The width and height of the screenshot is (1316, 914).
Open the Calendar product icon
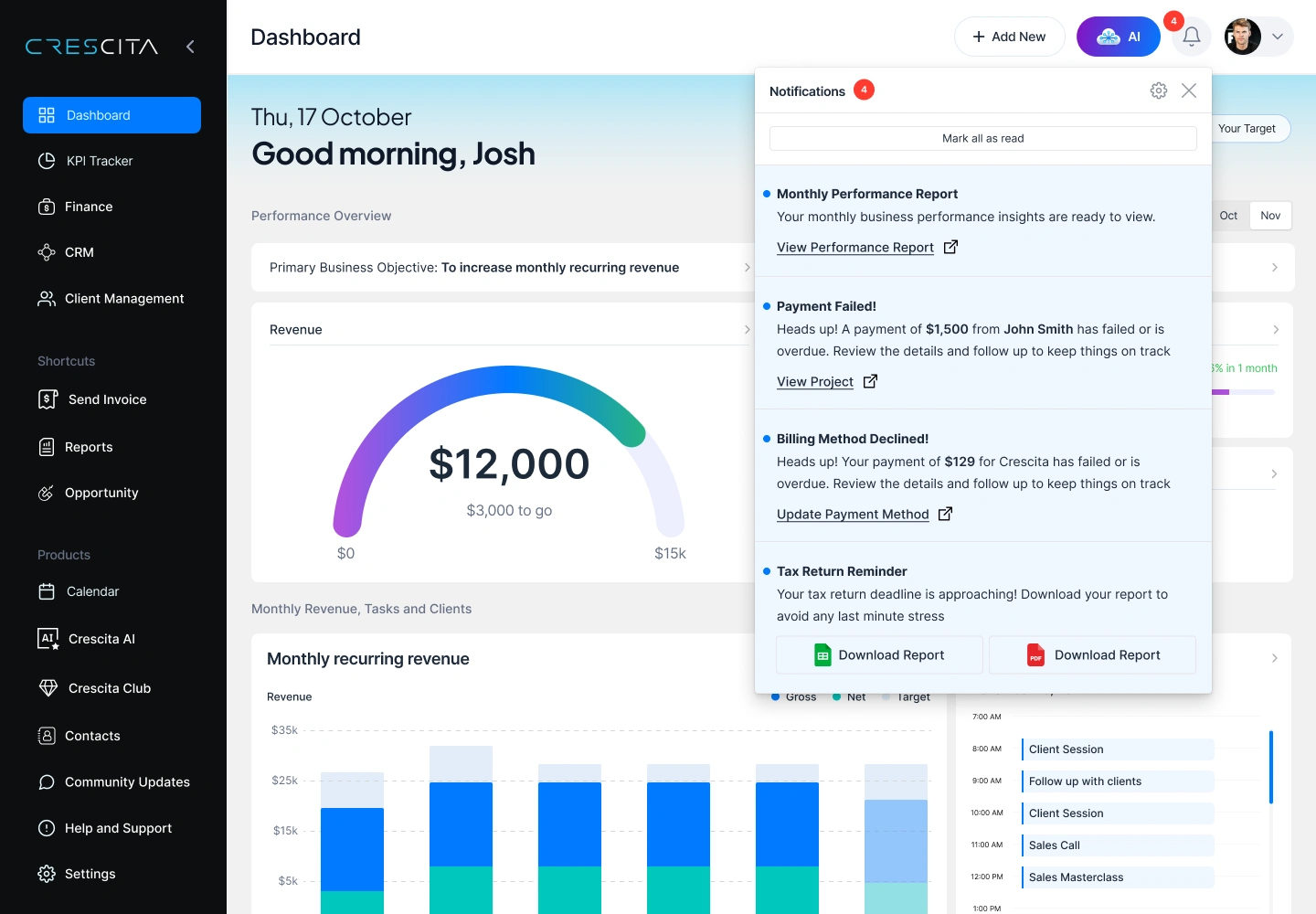(48, 591)
